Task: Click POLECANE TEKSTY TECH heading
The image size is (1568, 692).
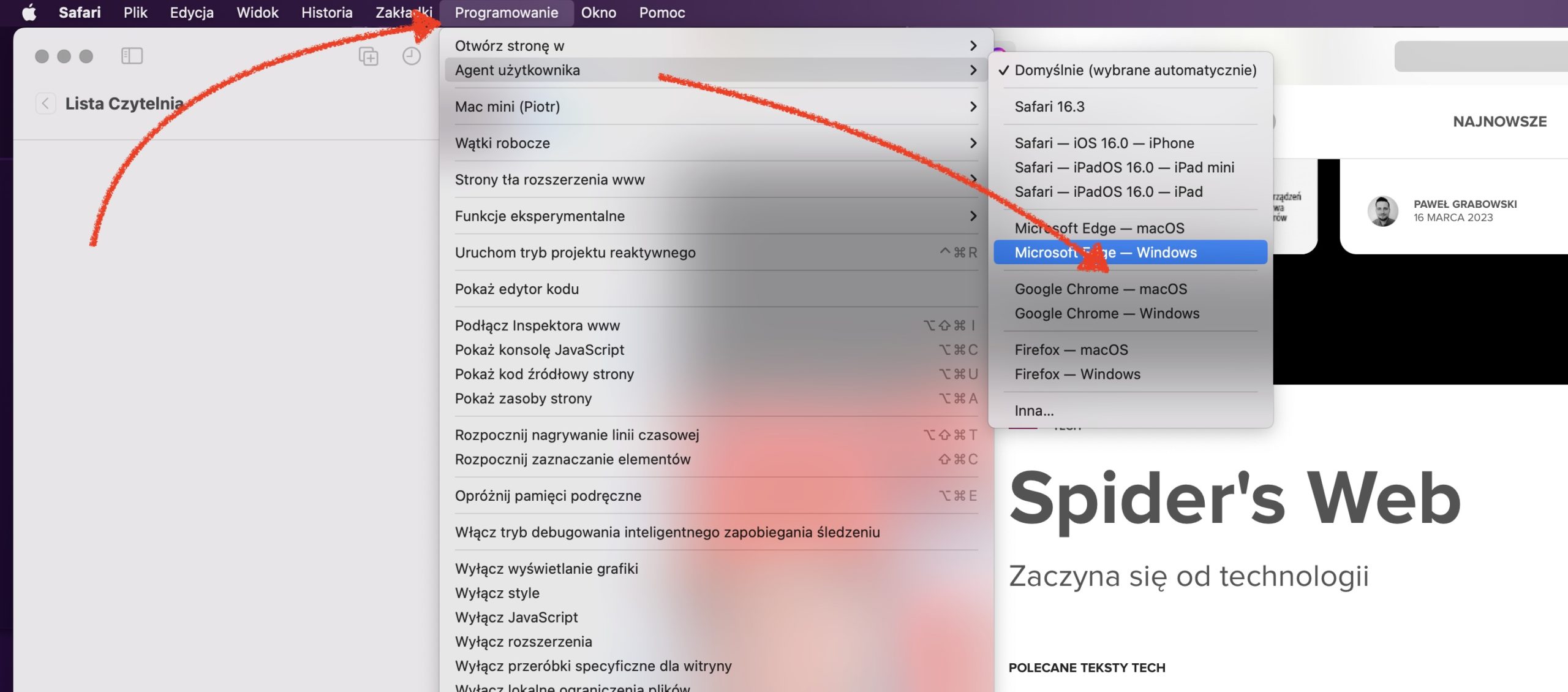Action: (x=1087, y=667)
